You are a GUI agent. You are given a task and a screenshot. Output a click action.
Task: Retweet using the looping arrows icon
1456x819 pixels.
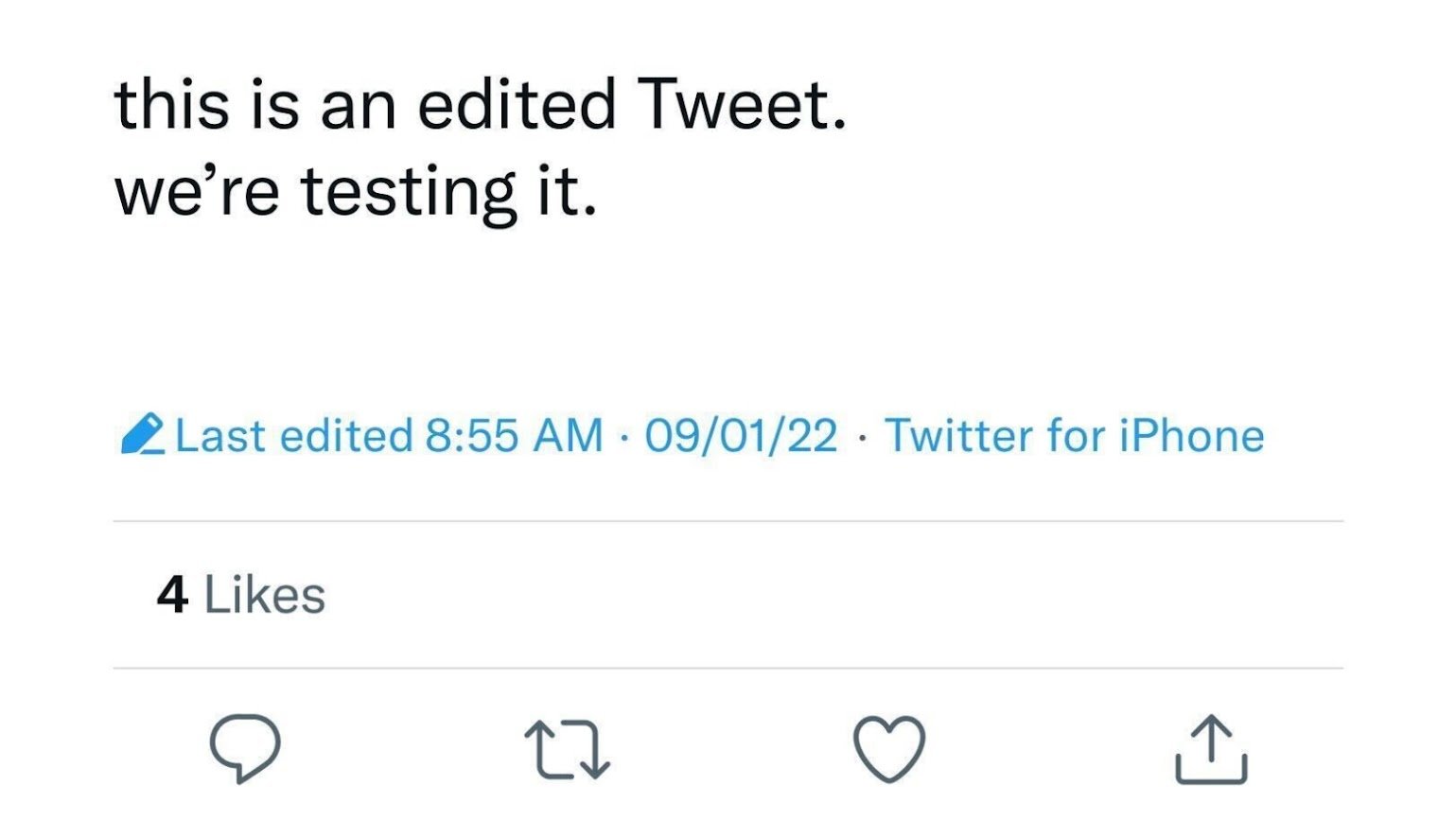568,750
